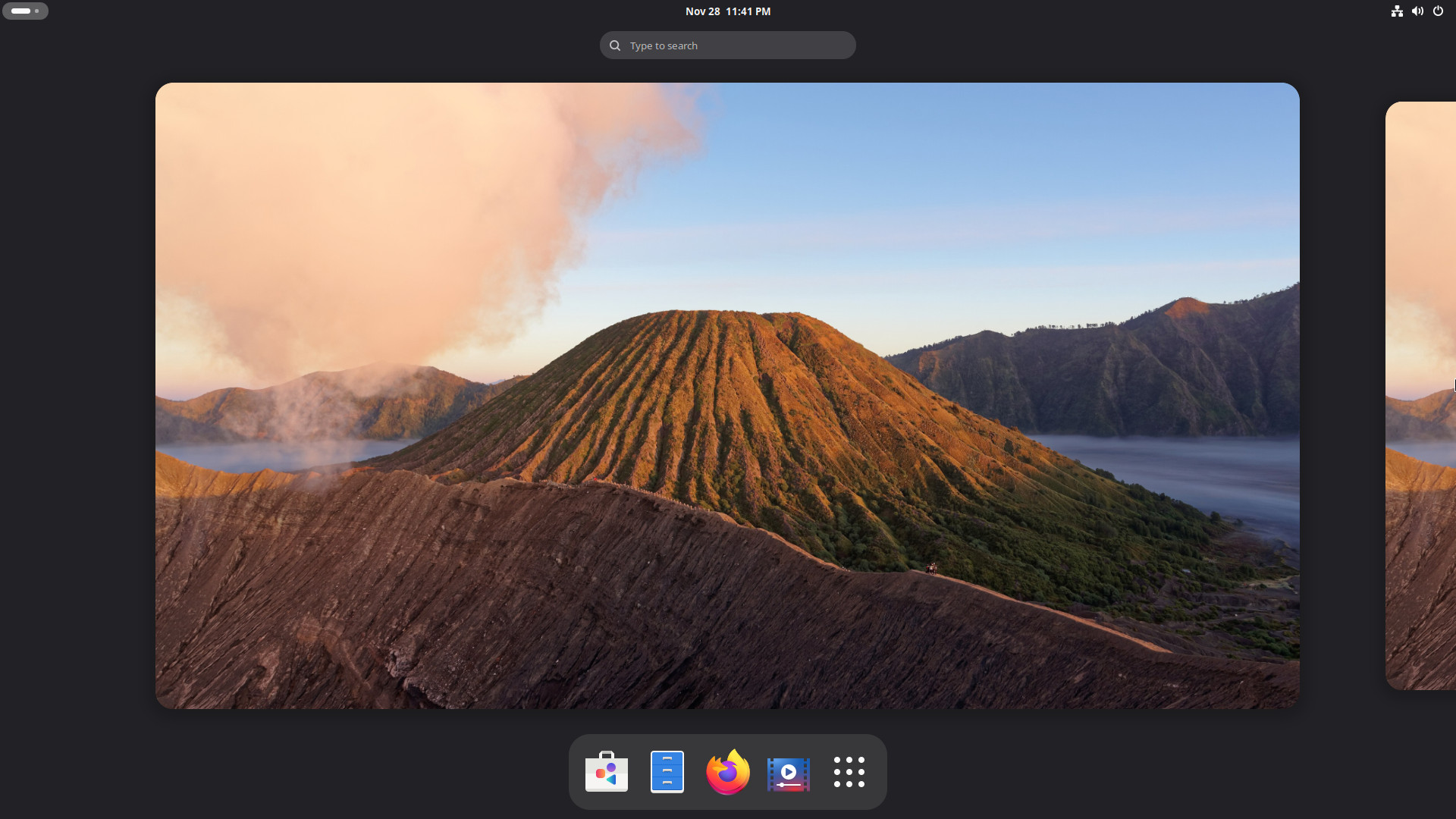Click the "Type to search" field
This screenshot has width=1456, height=819.
click(x=727, y=45)
